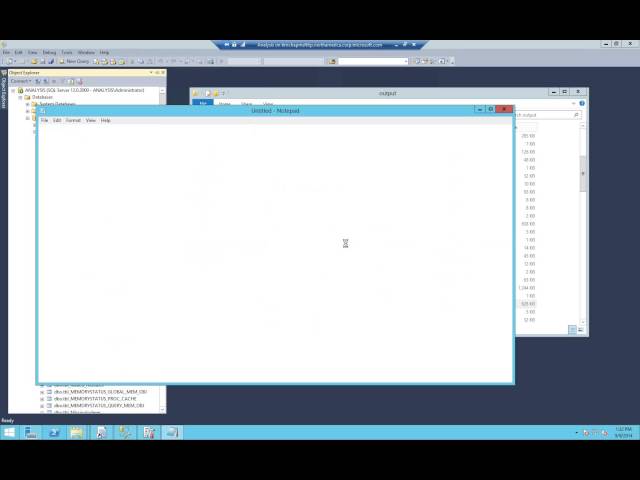Select the System Databases folder
The image size is (640, 480).
click(57, 104)
